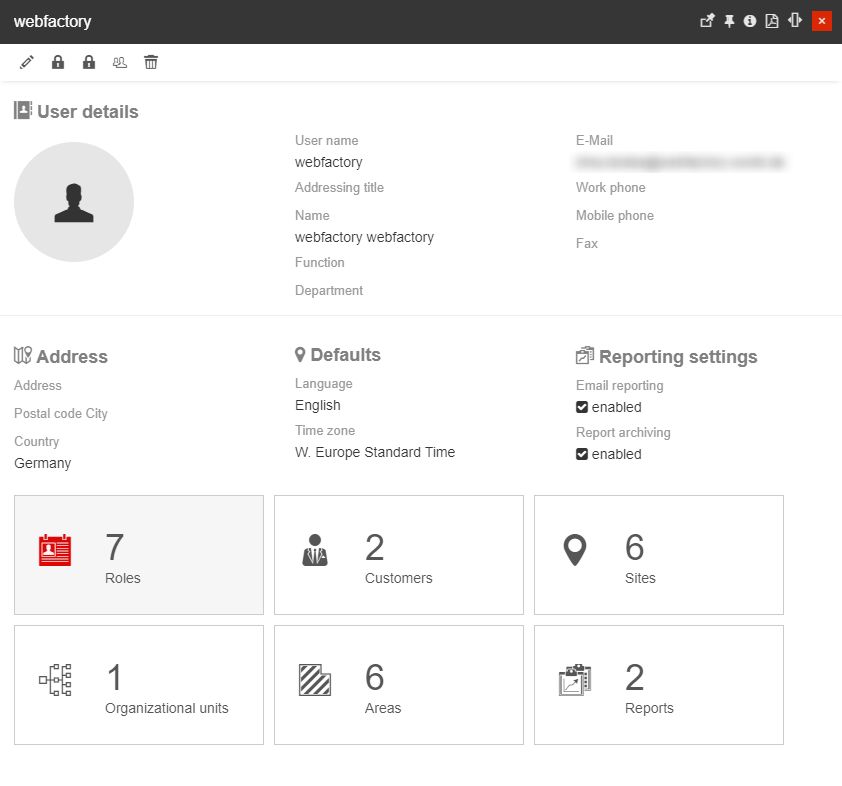Click the user group icon in toolbar
Viewport: 842px width, 786px height.
coord(120,63)
